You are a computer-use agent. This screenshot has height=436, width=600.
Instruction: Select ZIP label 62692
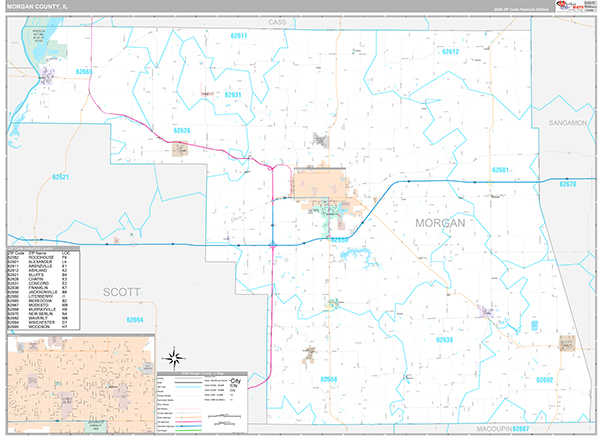pyautogui.click(x=545, y=380)
